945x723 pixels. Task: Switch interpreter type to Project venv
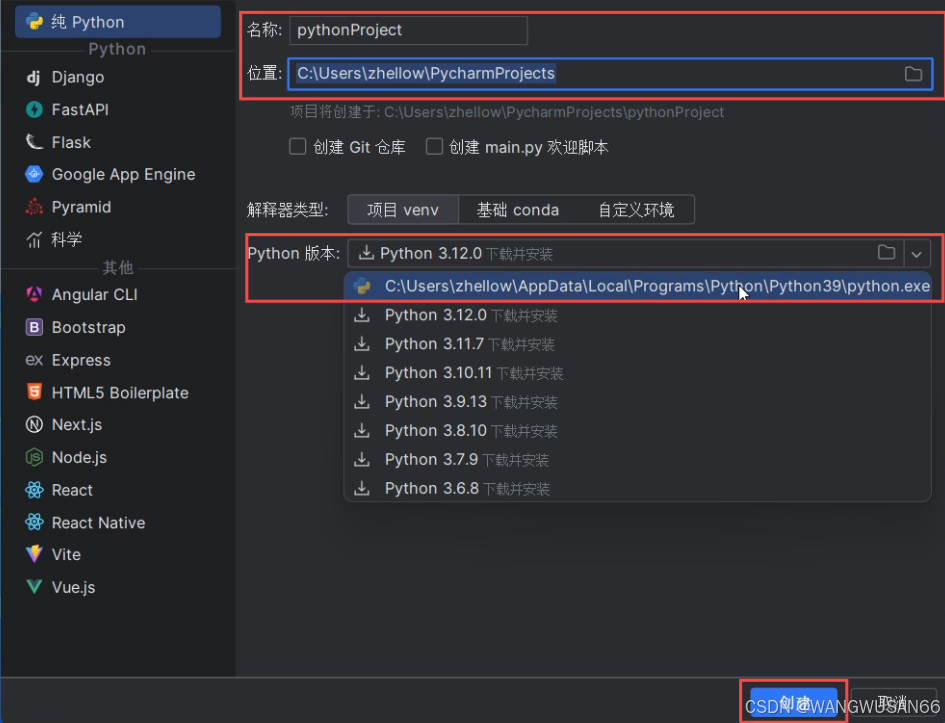[x=403, y=210]
